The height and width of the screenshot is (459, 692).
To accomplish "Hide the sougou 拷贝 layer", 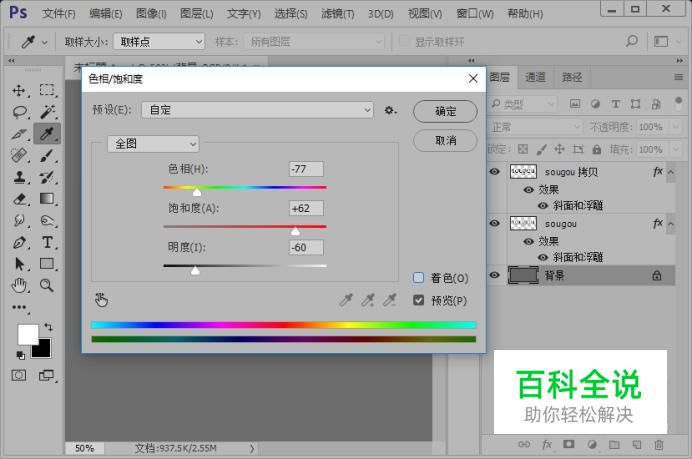I will coord(495,171).
